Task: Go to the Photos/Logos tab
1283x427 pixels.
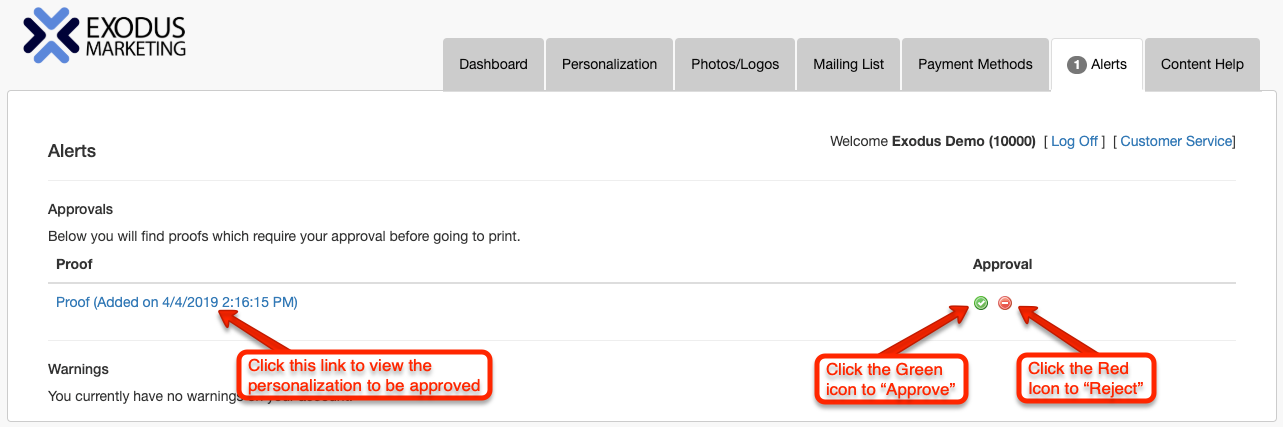Action: pyautogui.click(x=735, y=64)
